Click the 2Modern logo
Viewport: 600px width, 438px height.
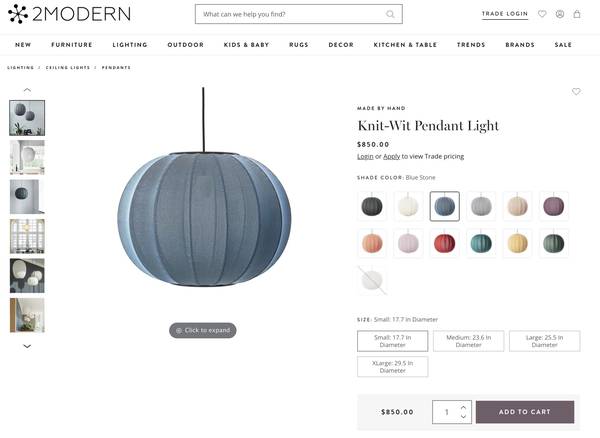69,14
